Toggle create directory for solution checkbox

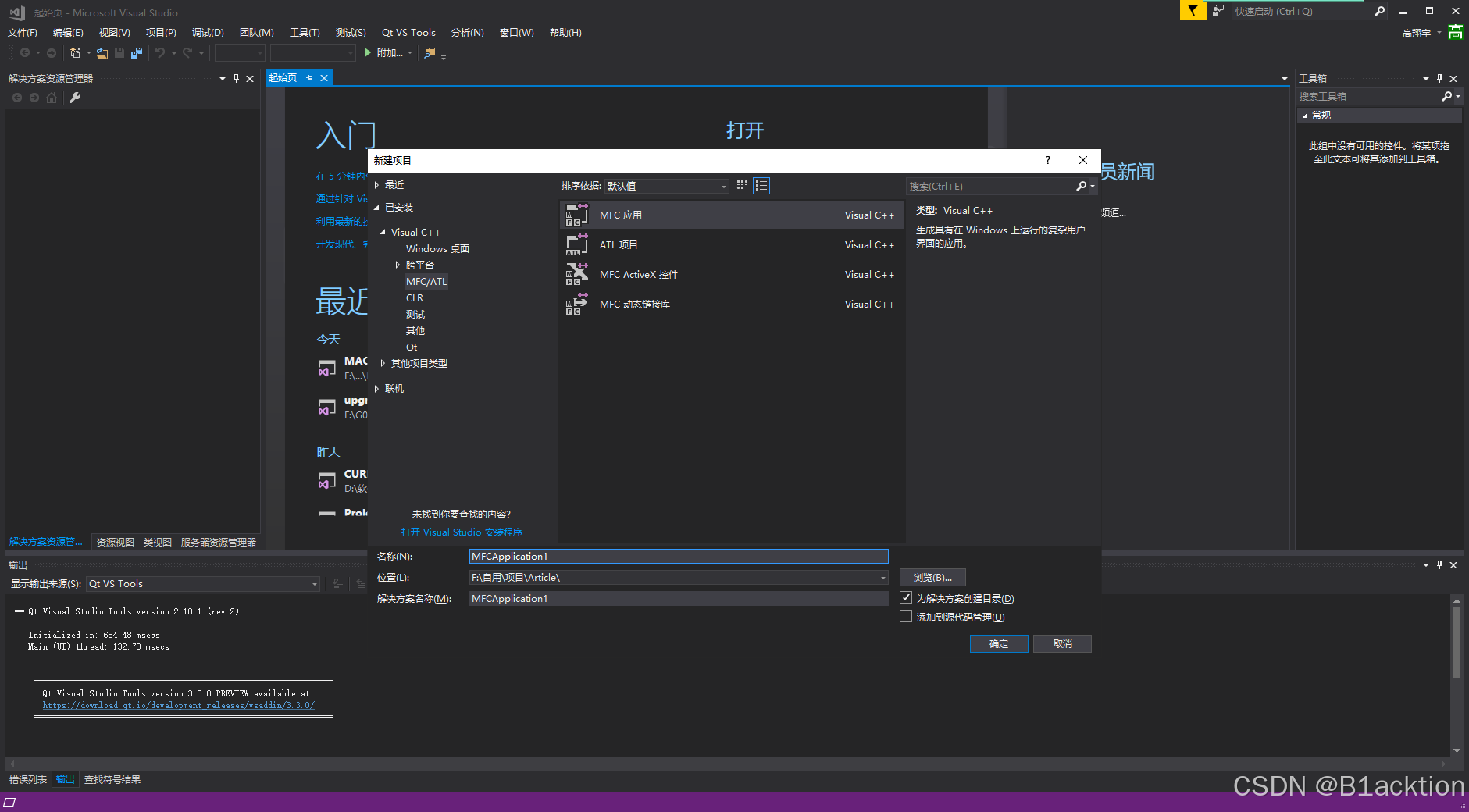906,597
